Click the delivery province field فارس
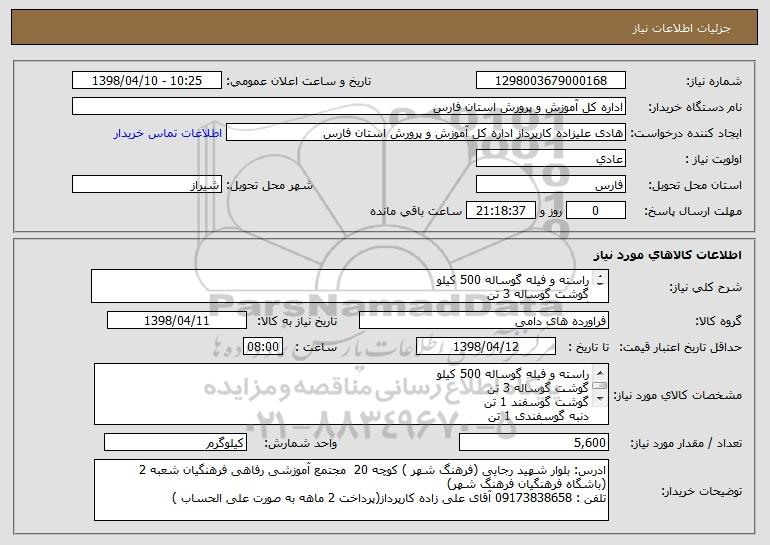Screen dimensions: 770x545 tap(550, 185)
